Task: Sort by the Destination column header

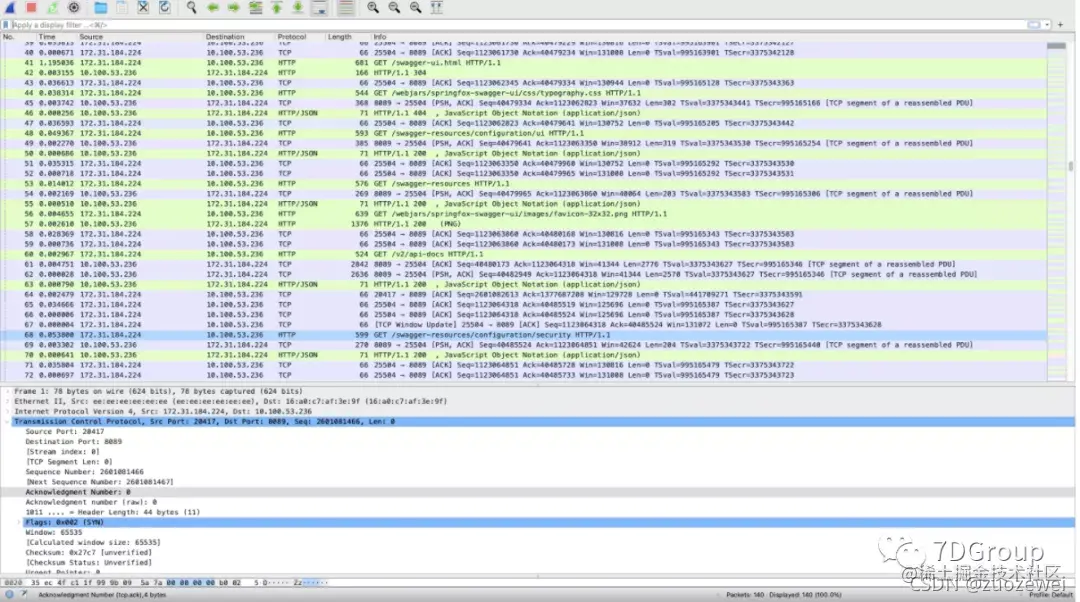Action: pyautogui.click(x=225, y=37)
